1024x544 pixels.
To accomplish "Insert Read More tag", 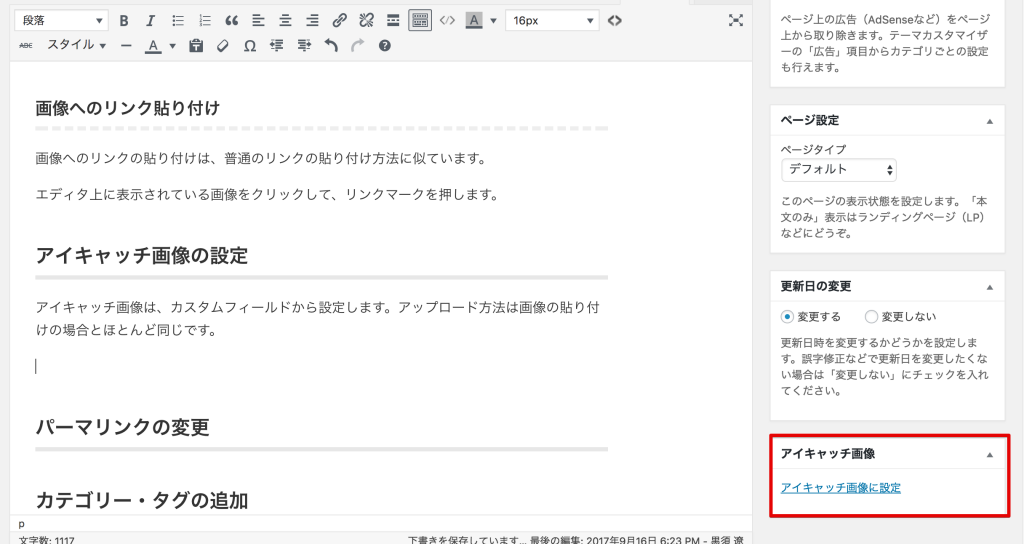I will coord(393,21).
